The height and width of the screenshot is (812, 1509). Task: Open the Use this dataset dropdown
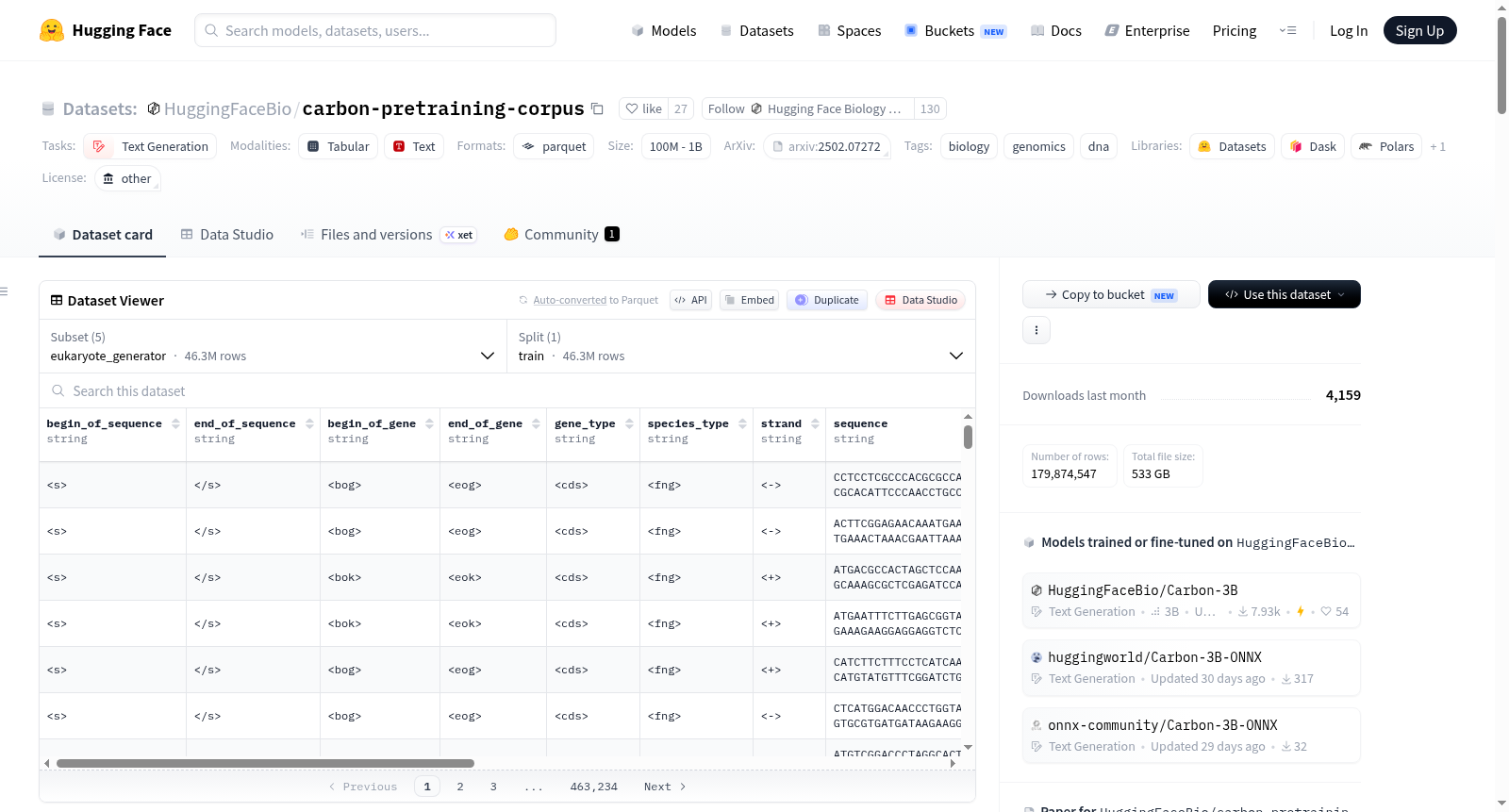pyautogui.click(x=1285, y=294)
